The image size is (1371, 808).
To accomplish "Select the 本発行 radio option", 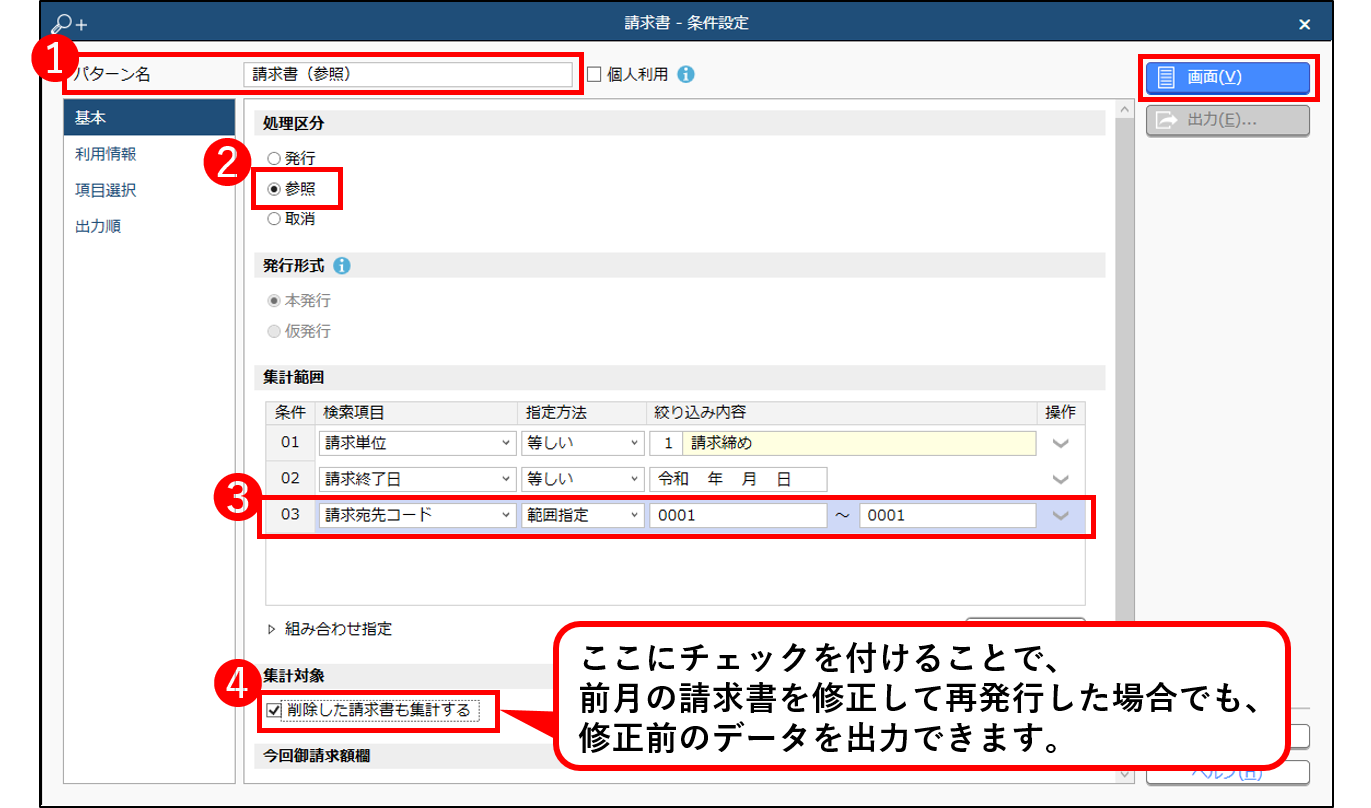I will click(x=274, y=300).
